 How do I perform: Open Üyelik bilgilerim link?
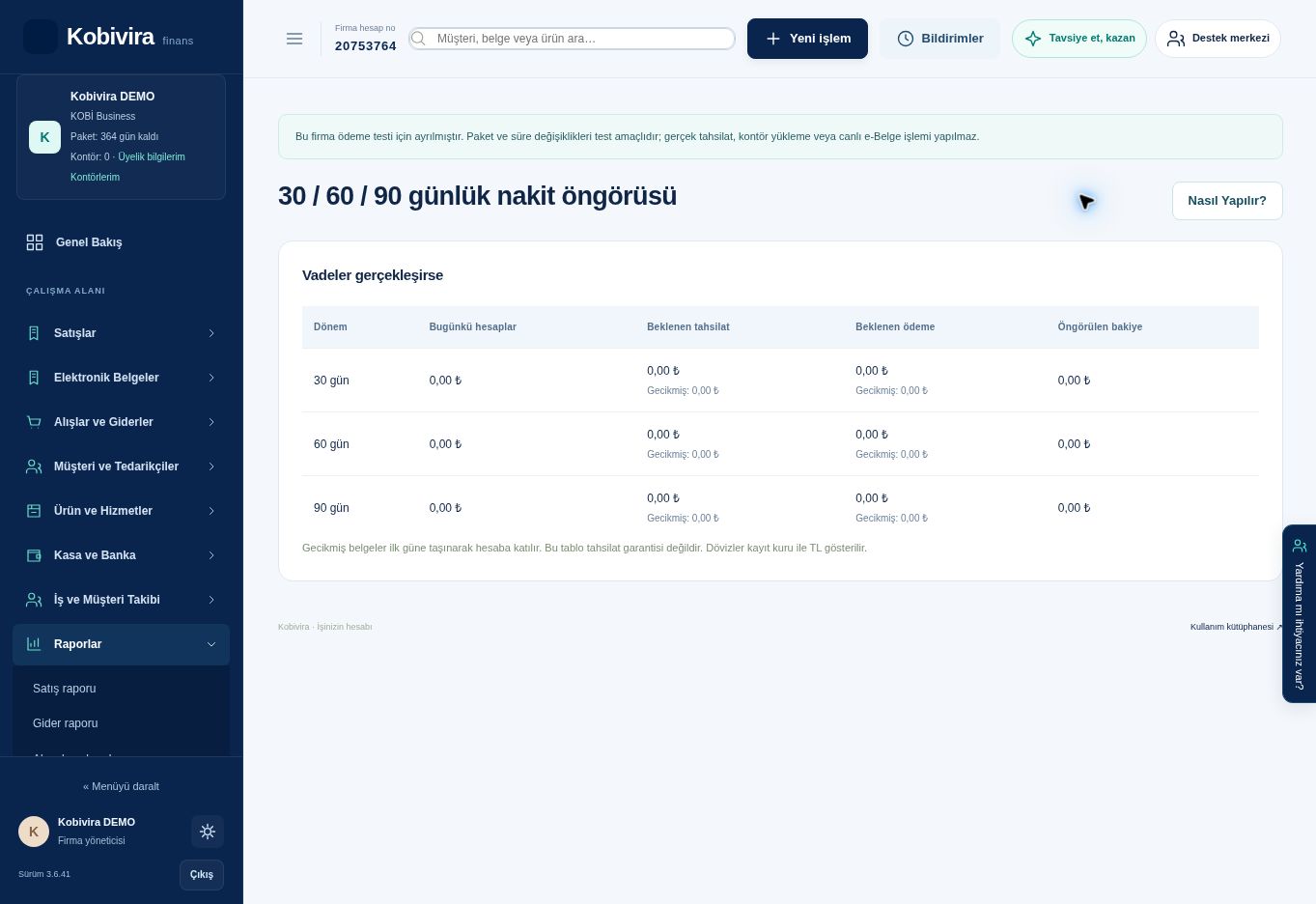click(x=152, y=157)
